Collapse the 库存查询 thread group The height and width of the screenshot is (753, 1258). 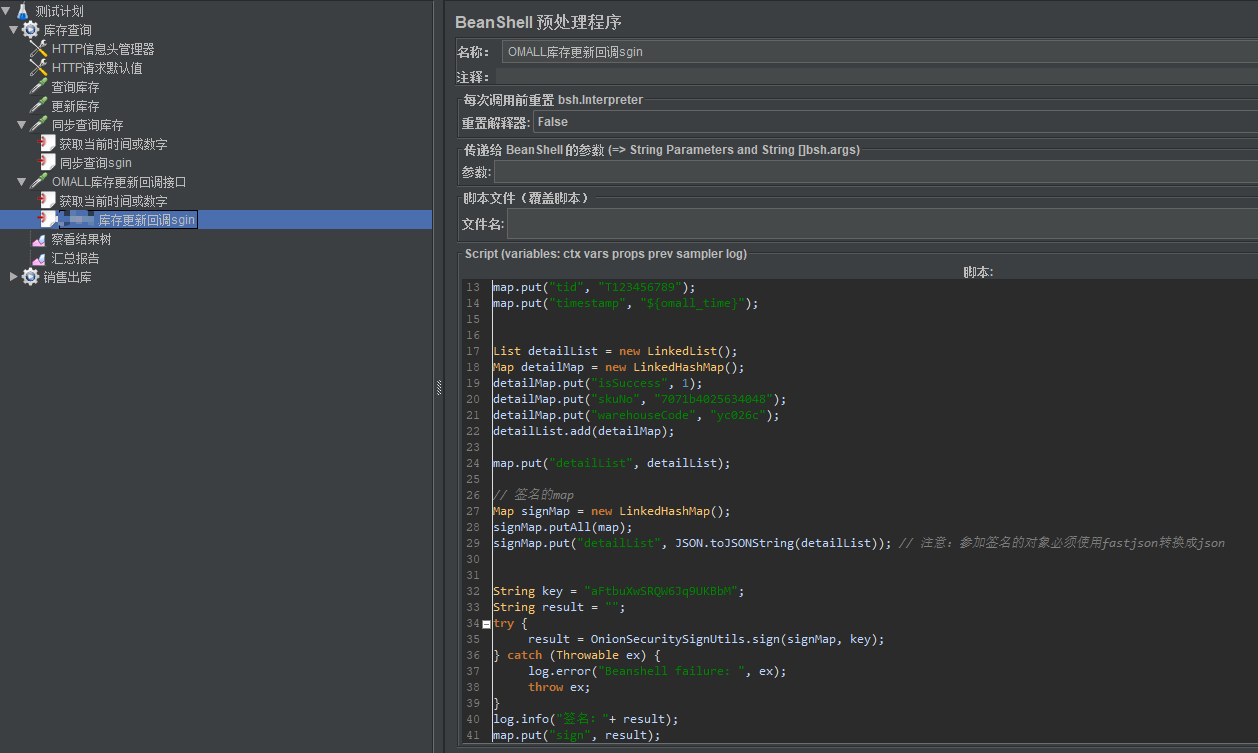[x=13, y=30]
